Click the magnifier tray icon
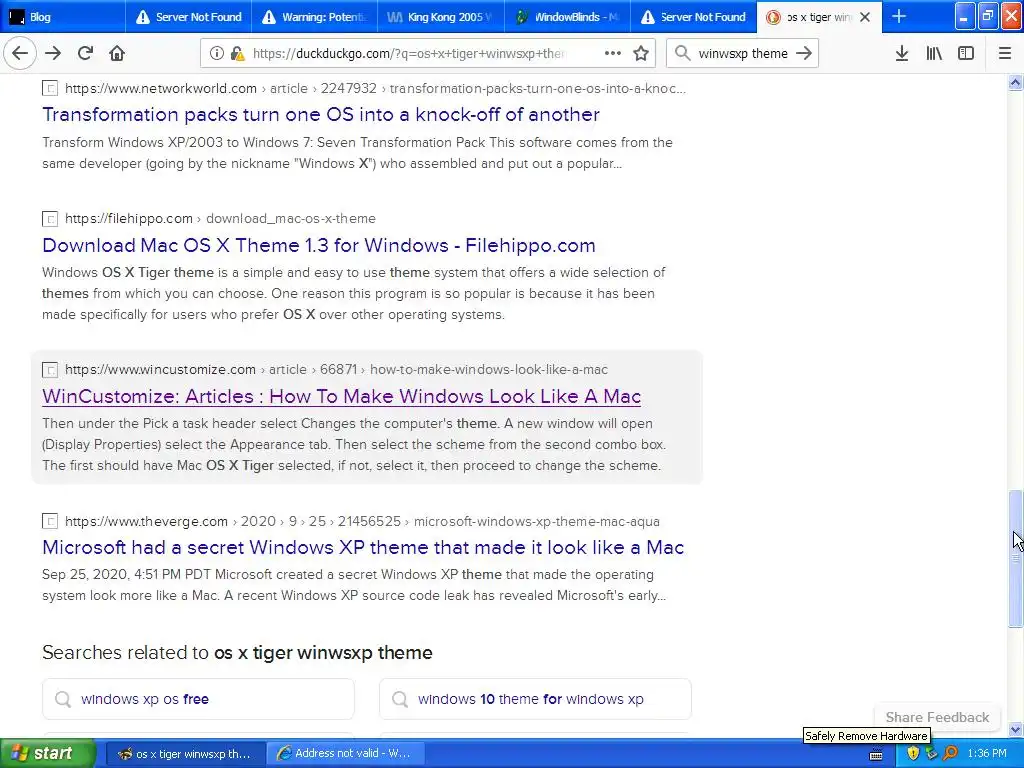This screenshot has width=1024, height=768. pos(950,753)
